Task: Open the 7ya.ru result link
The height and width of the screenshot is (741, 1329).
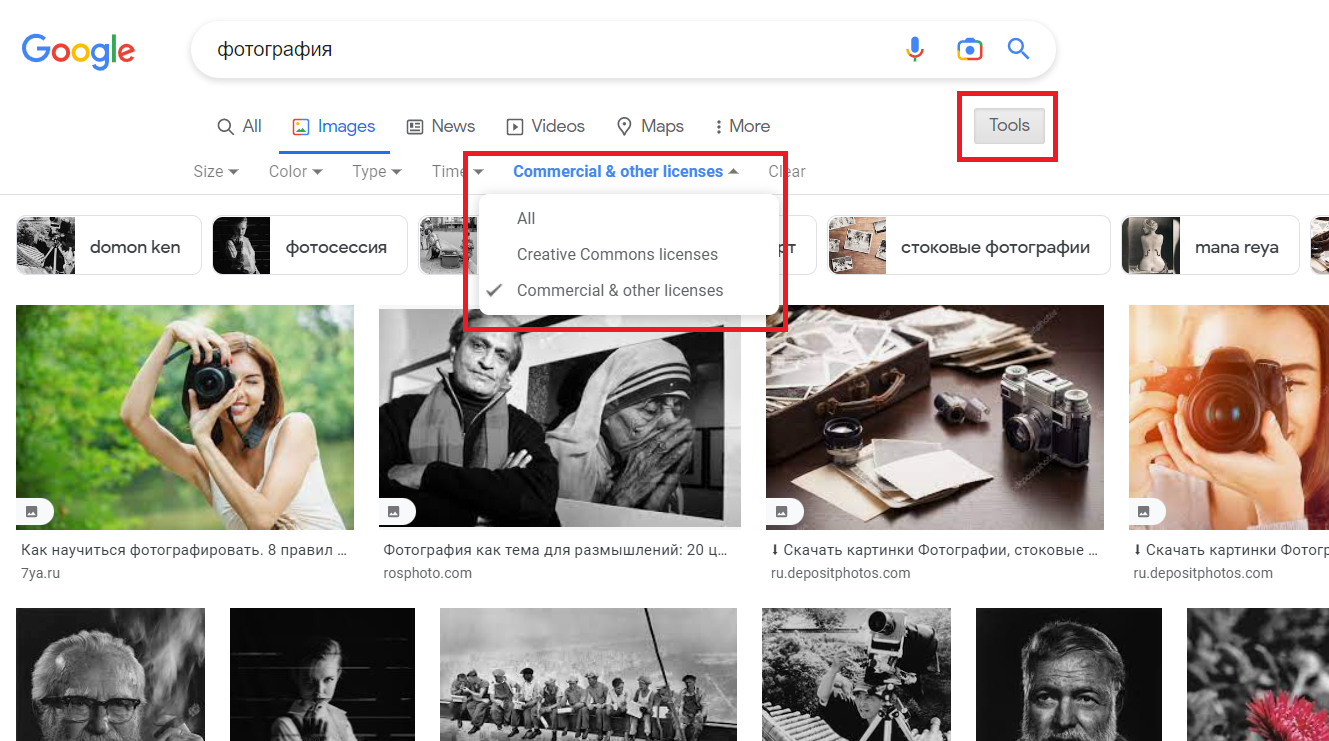Action: click(x=185, y=550)
